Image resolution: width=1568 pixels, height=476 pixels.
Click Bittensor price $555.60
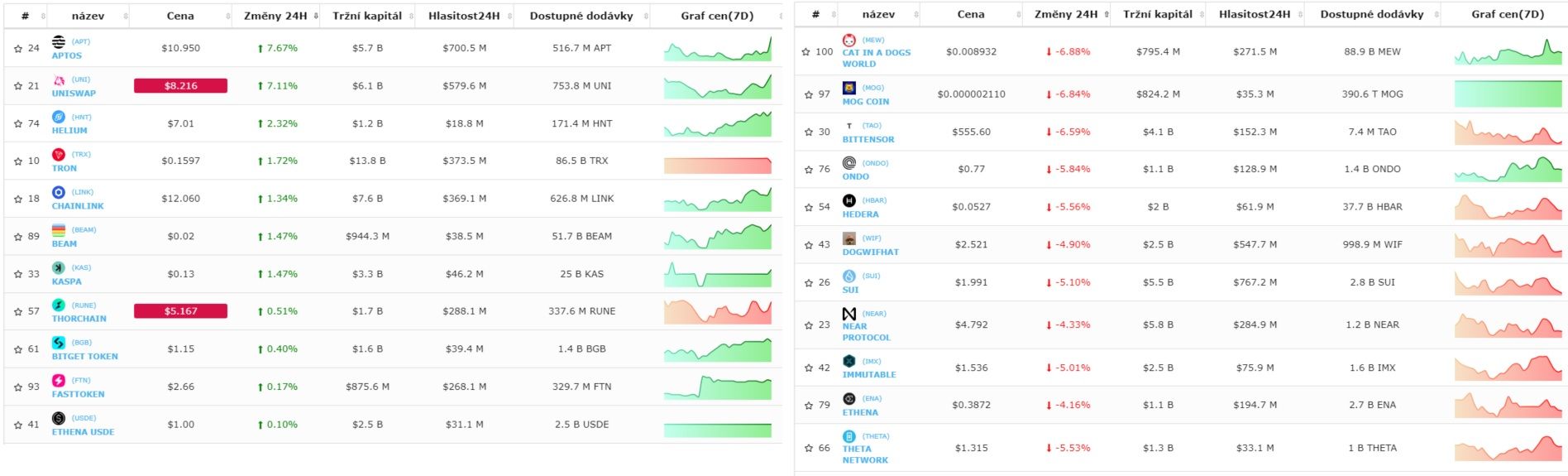pyautogui.click(x=971, y=132)
